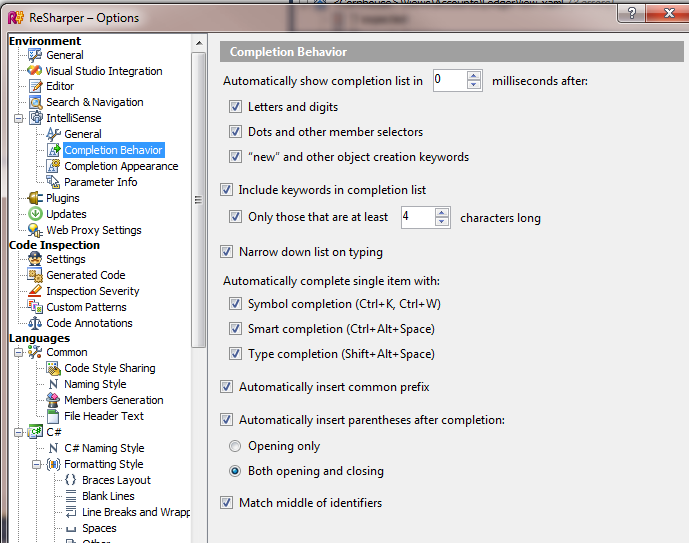Screen dimensions: 689x543
Task: Click the Completion Behavior icon
Action: 54,150
